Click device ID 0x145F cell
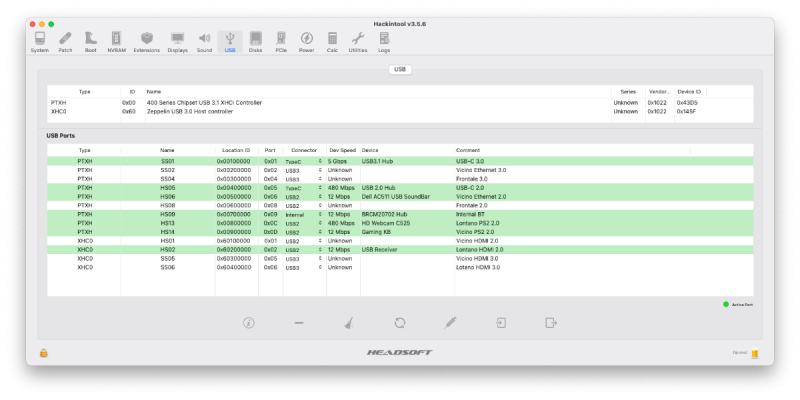The width and height of the screenshot is (800, 400). (x=686, y=111)
